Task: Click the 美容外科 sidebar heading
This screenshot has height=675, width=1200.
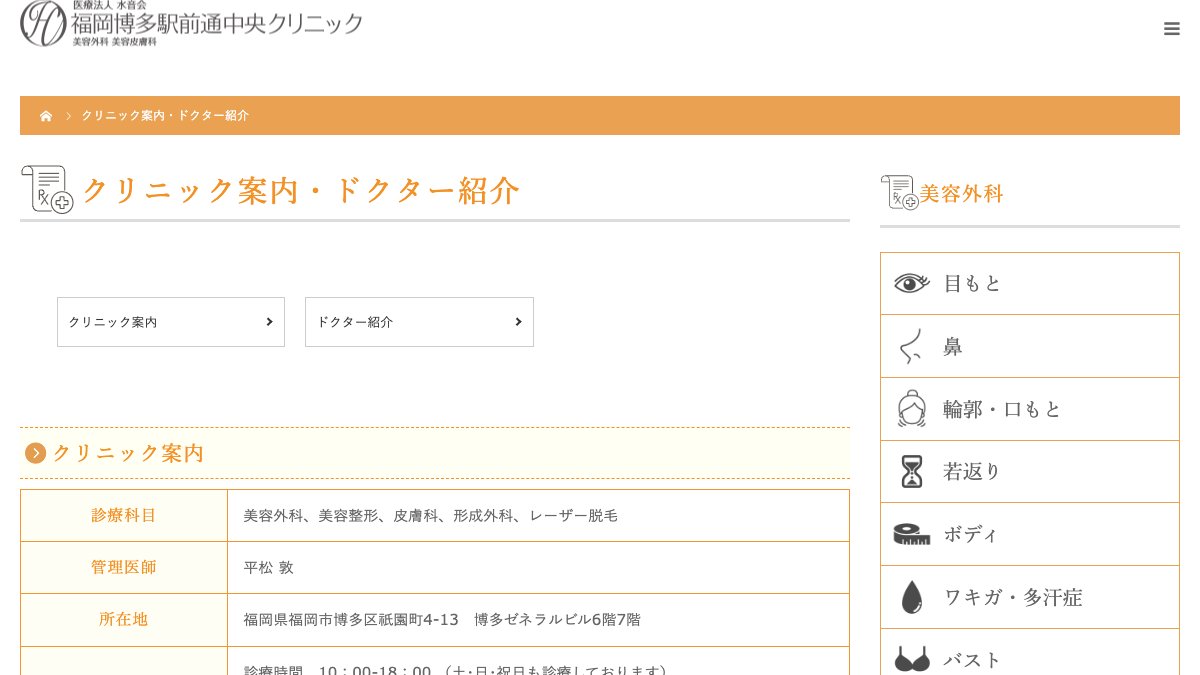Action: pos(961,194)
